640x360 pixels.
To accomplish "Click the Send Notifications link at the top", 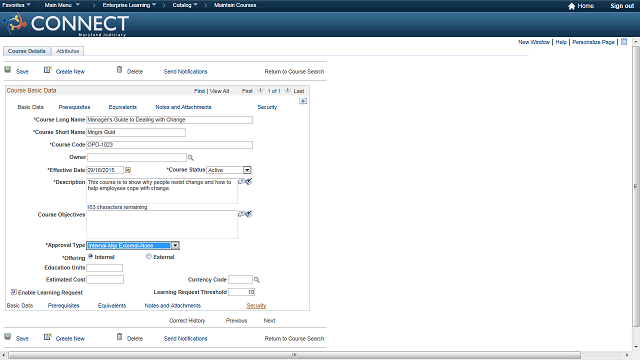I will [x=185, y=71].
